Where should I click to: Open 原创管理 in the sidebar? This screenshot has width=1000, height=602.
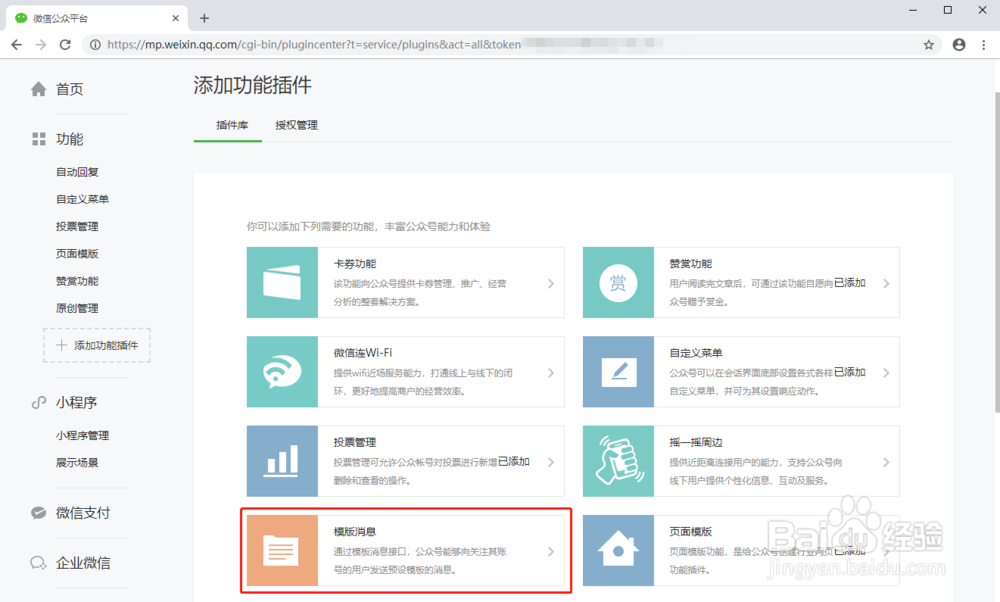(77, 308)
